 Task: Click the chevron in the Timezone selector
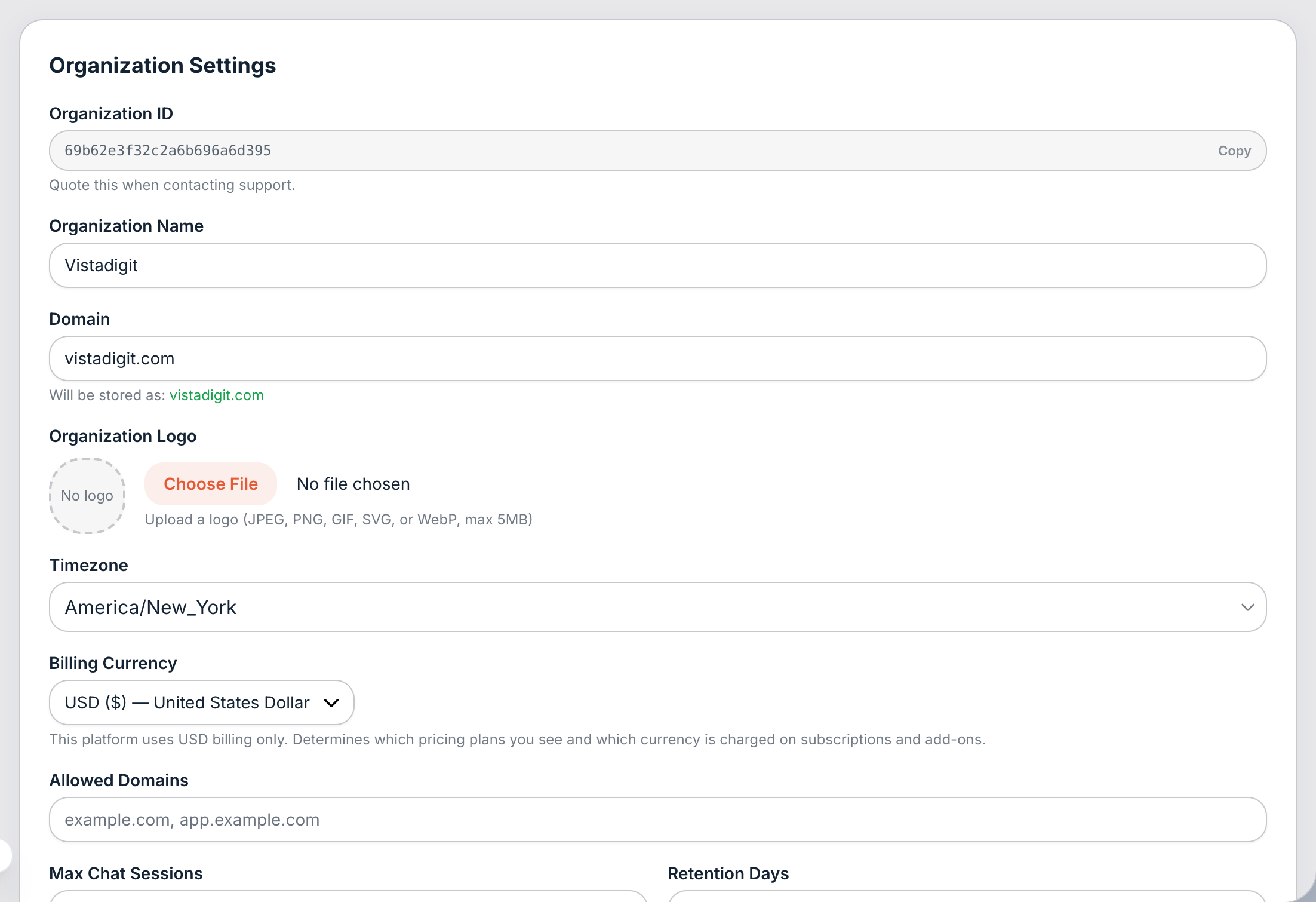tap(1247, 607)
